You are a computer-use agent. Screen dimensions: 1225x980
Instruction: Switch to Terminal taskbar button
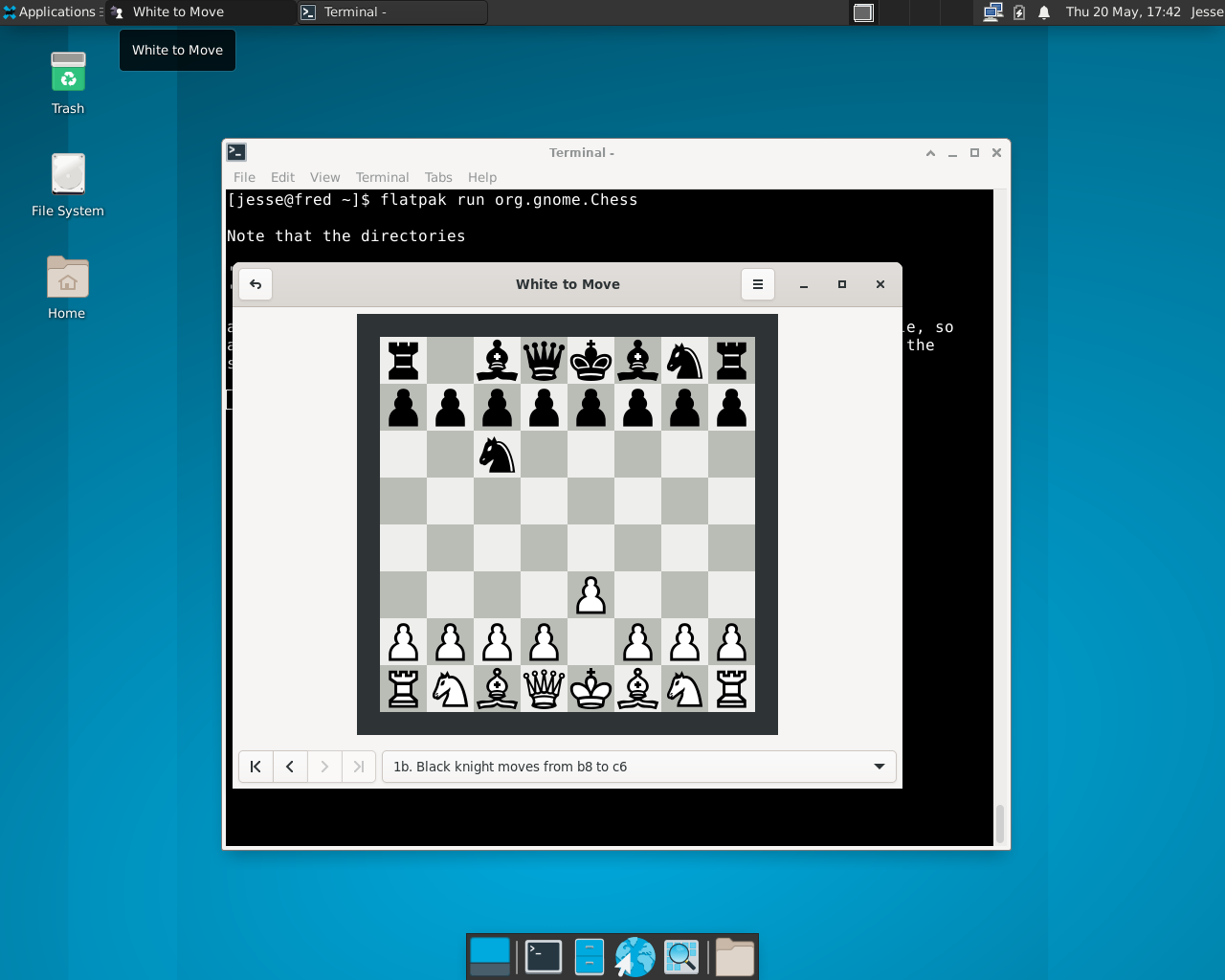click(392, 12)
